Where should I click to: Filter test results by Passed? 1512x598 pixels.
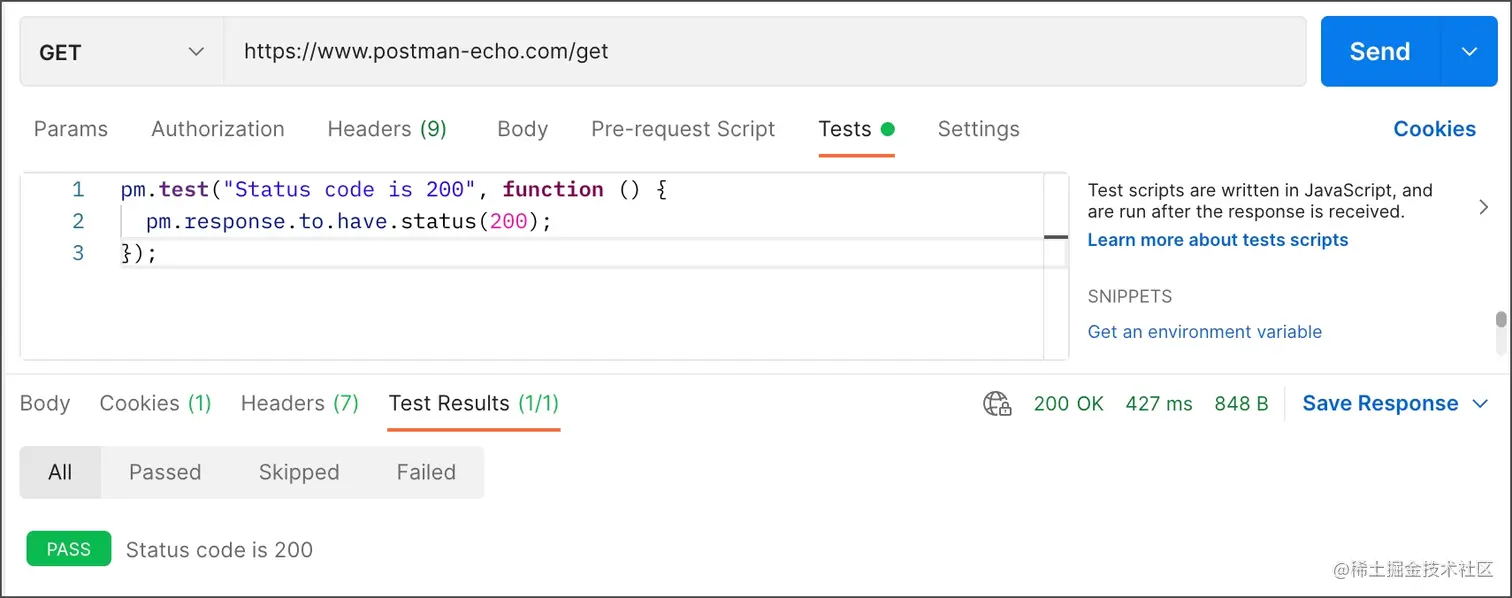point(165,472)
